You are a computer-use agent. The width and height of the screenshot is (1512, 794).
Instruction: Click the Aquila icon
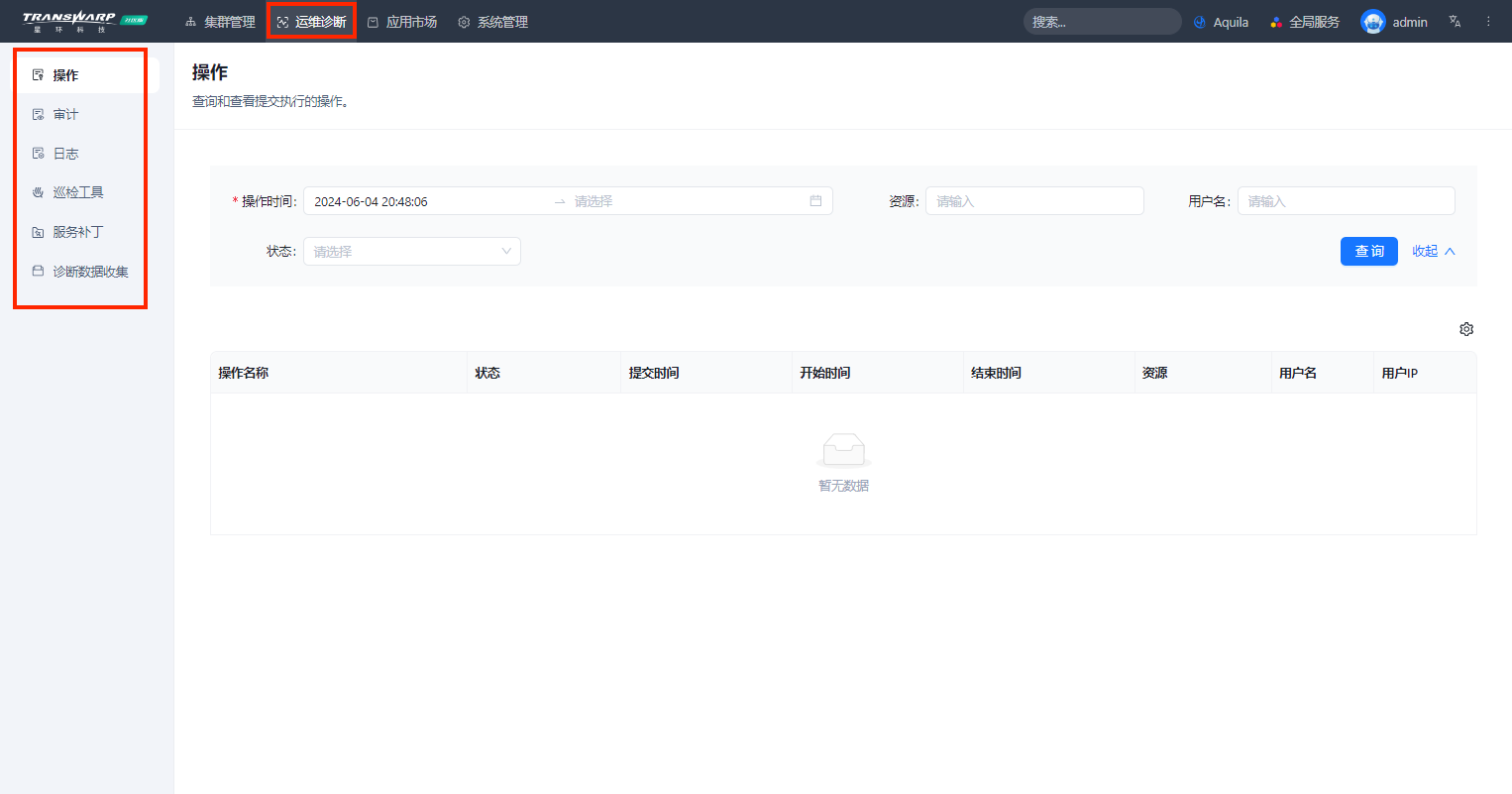[x=1200, y=22]
